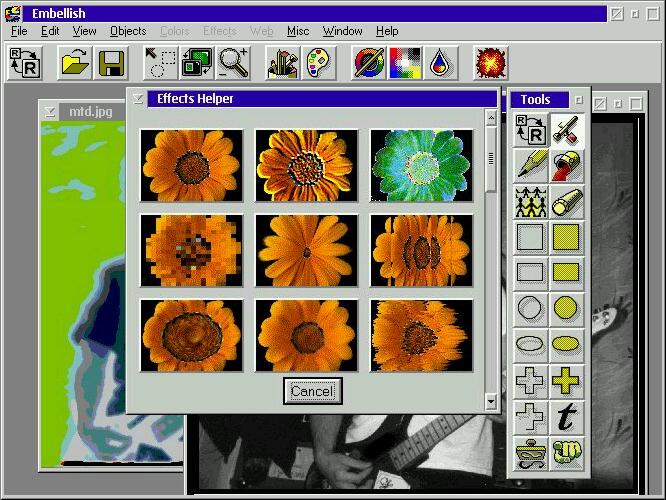Select the yellow flashlight tool
Image resolution: width=666 pixels, height=500 pixels.
(567, 202)
